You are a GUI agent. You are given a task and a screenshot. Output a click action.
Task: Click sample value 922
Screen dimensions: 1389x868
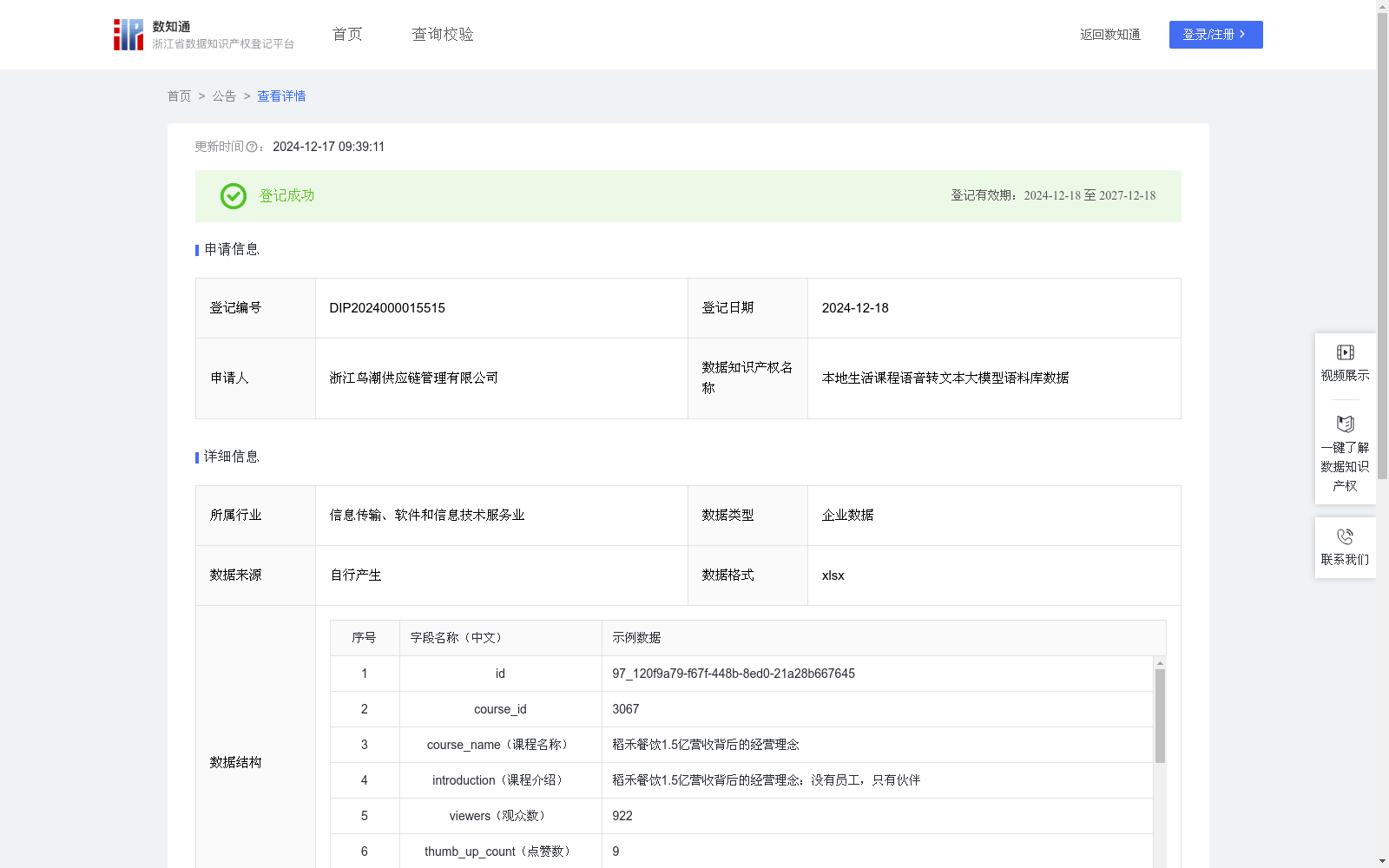[622, 816]
